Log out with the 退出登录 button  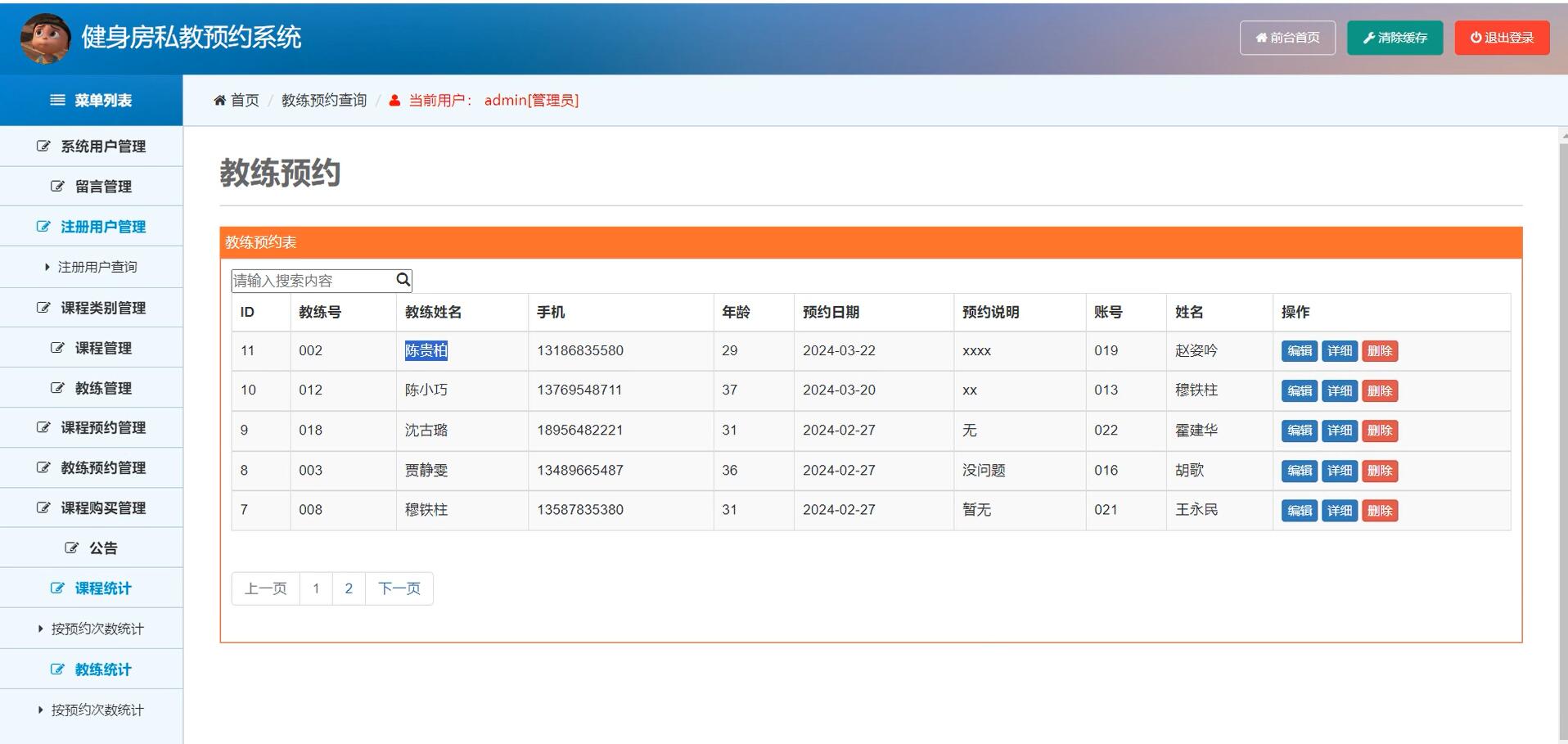1502,38
